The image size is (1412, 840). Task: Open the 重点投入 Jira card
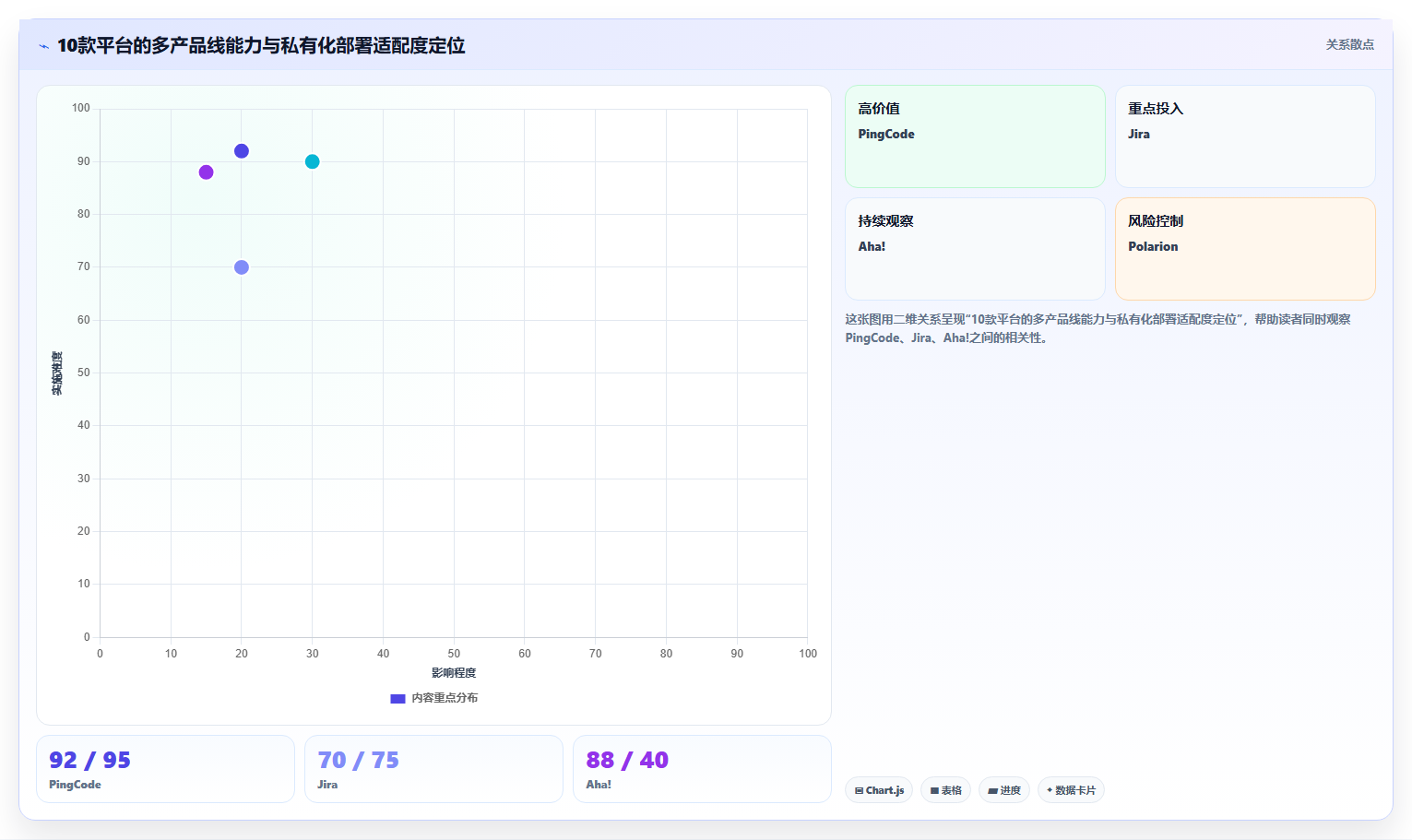pos(1245,136)
